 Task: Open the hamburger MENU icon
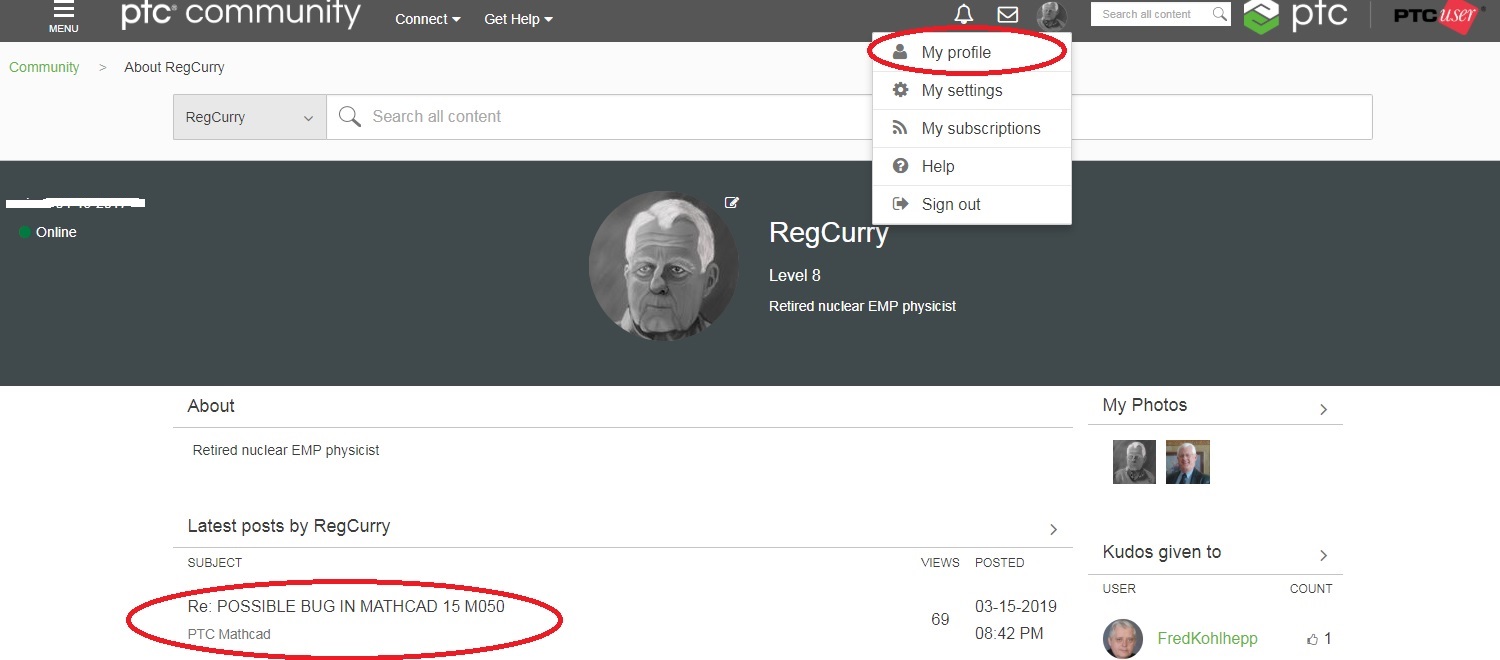pos(63,14)
